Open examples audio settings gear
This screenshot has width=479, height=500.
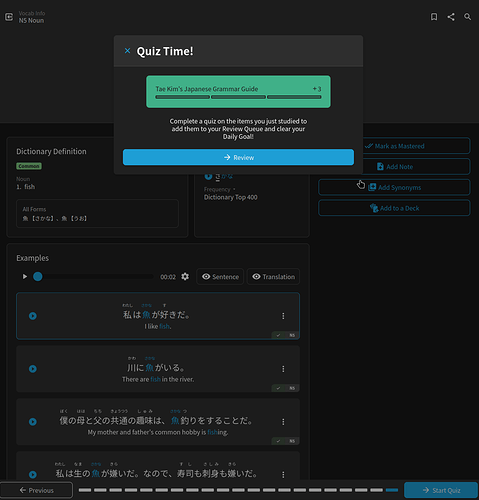pyautogui.click(x=185, y=276)
